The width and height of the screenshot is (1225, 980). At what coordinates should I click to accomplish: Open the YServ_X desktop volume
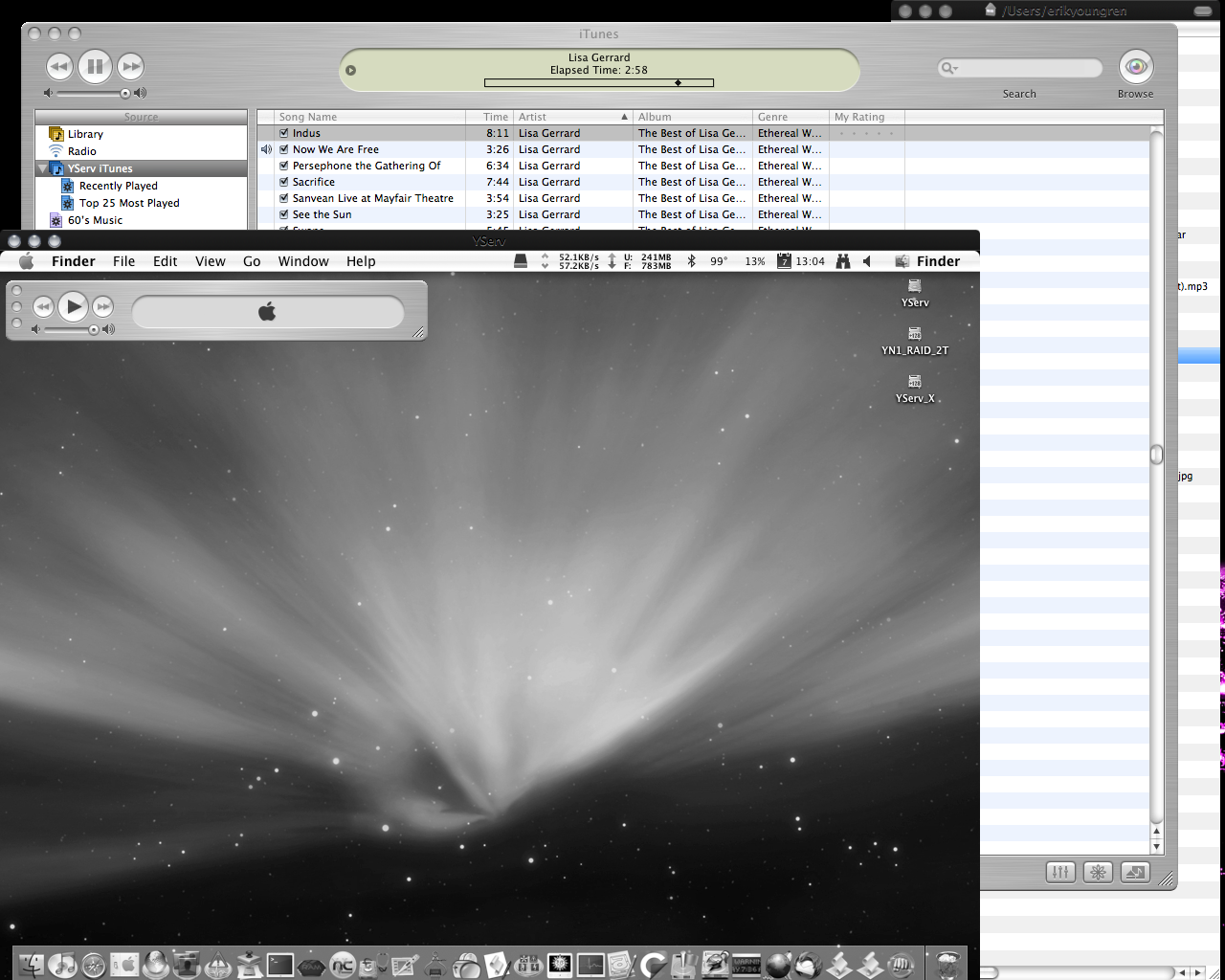tap(915, 389)
